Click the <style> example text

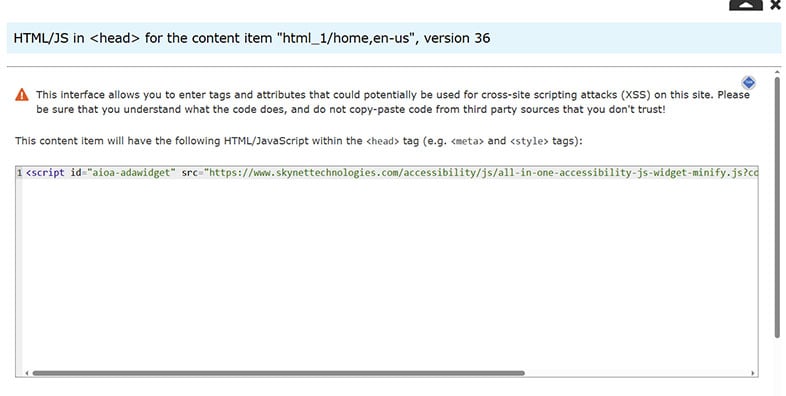(529, 141)
